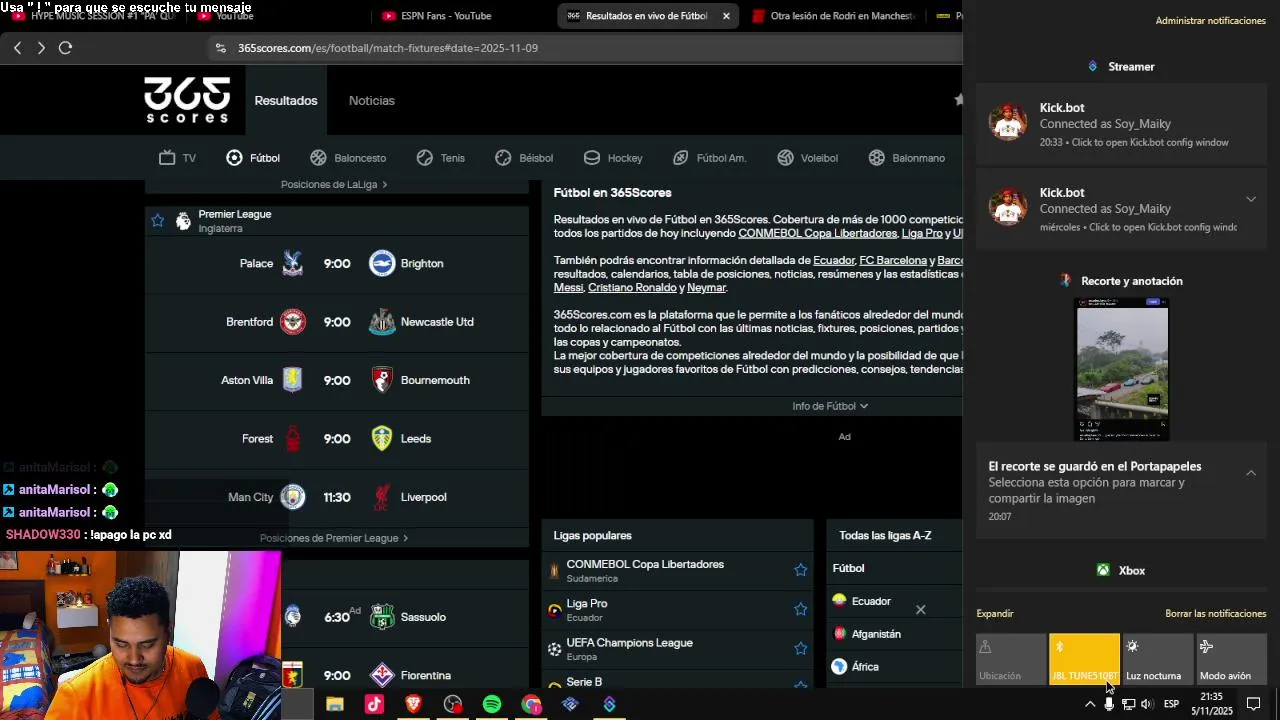The height and width of the screenshot is (720, 1280).
Task: Open the Cristiano Ronaldo link
Action: point(632,287)
